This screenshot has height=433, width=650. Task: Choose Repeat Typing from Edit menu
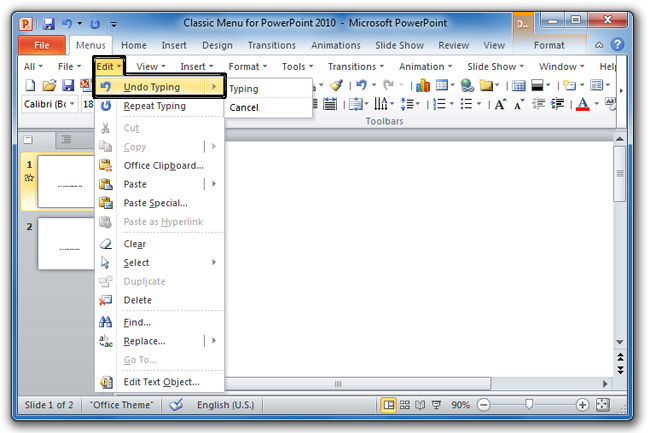click(160, 106)
